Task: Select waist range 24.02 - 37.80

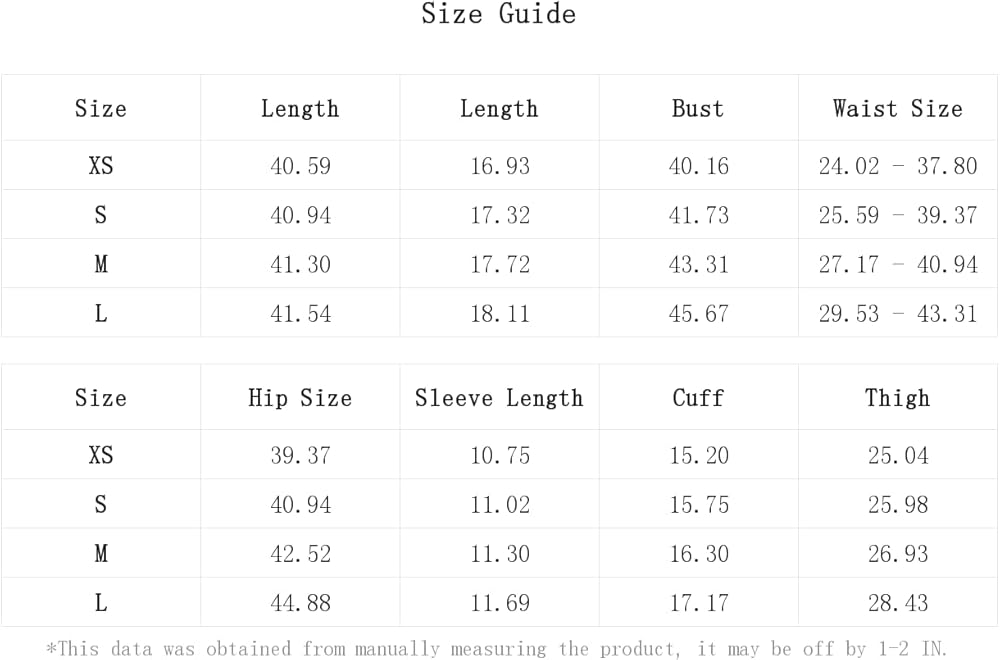Action: (x=897, y=166)
